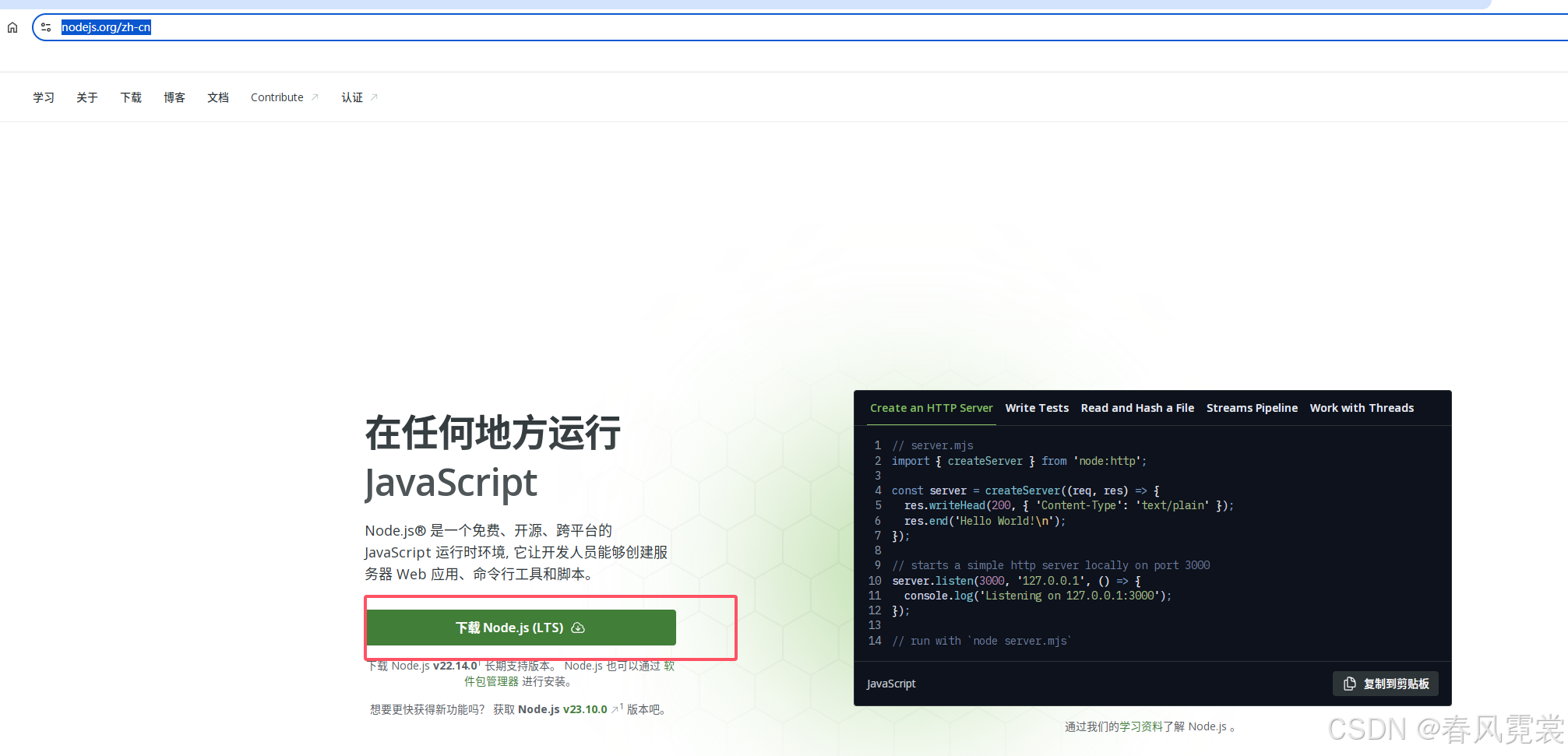Open site information icon in address bar
This screenshot has height=756, width=1568.
[x=46, y=27]
